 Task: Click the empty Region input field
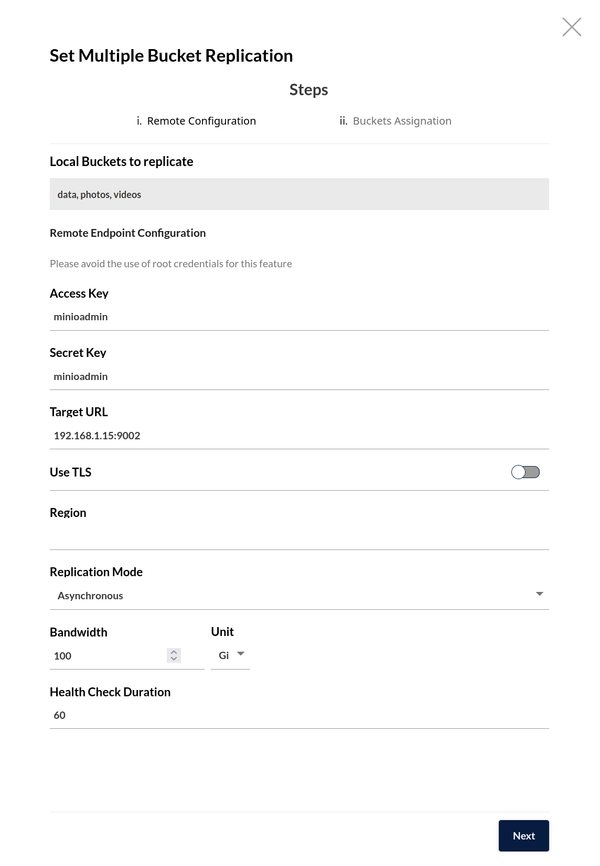click(x=299, y=536)
